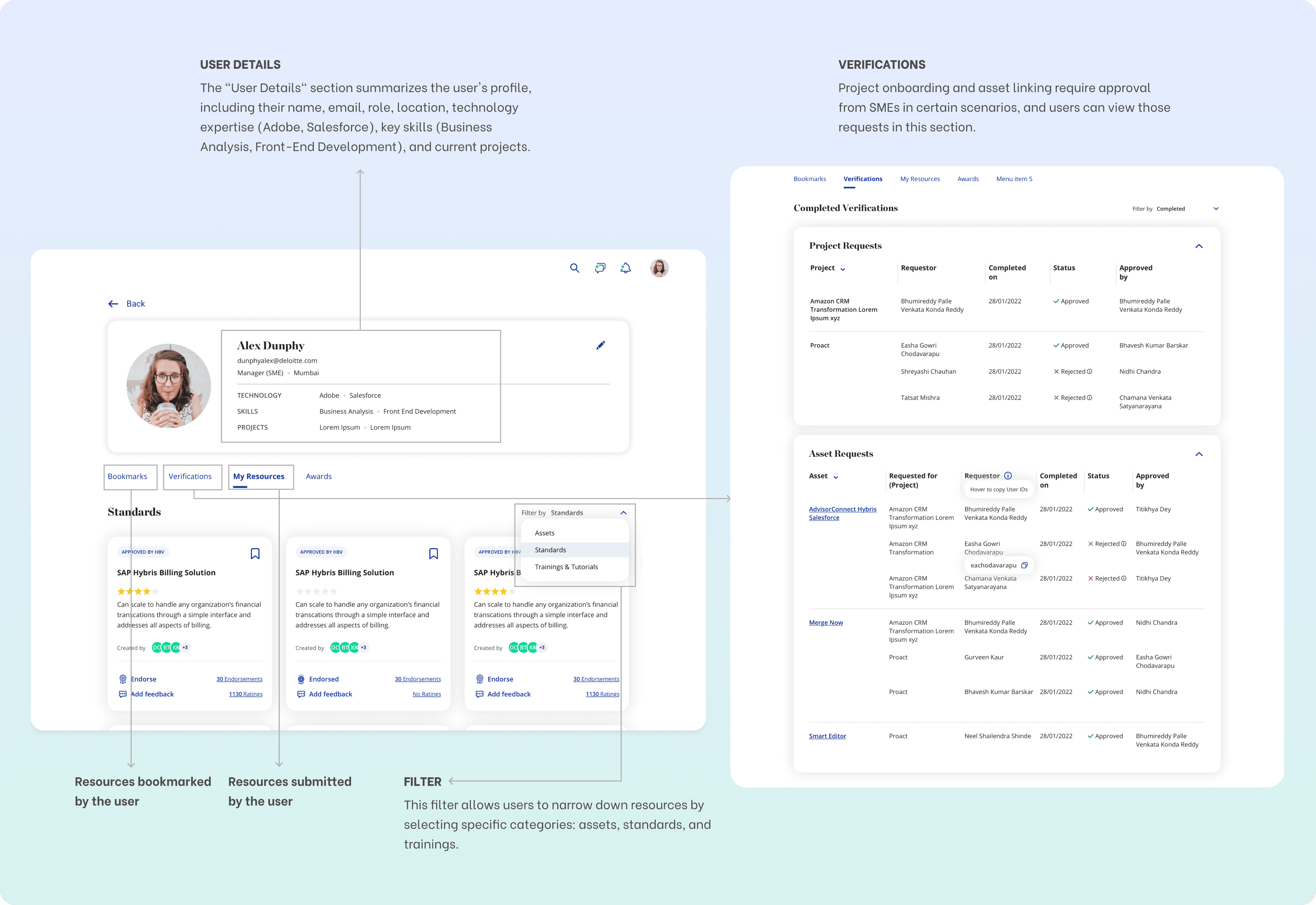
Task: Click the Alex Dunphy profile name
Action: 271,345
